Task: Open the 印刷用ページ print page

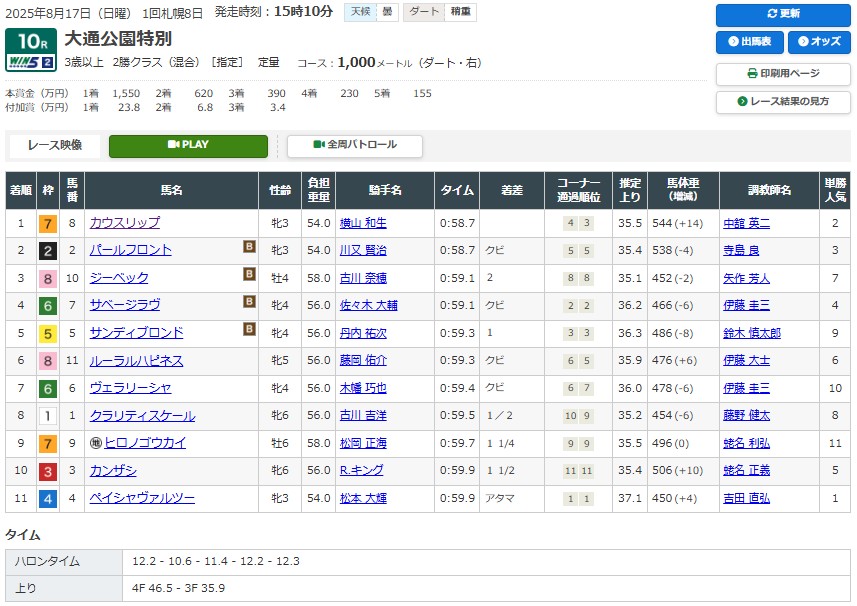Action: coord(782,74)
